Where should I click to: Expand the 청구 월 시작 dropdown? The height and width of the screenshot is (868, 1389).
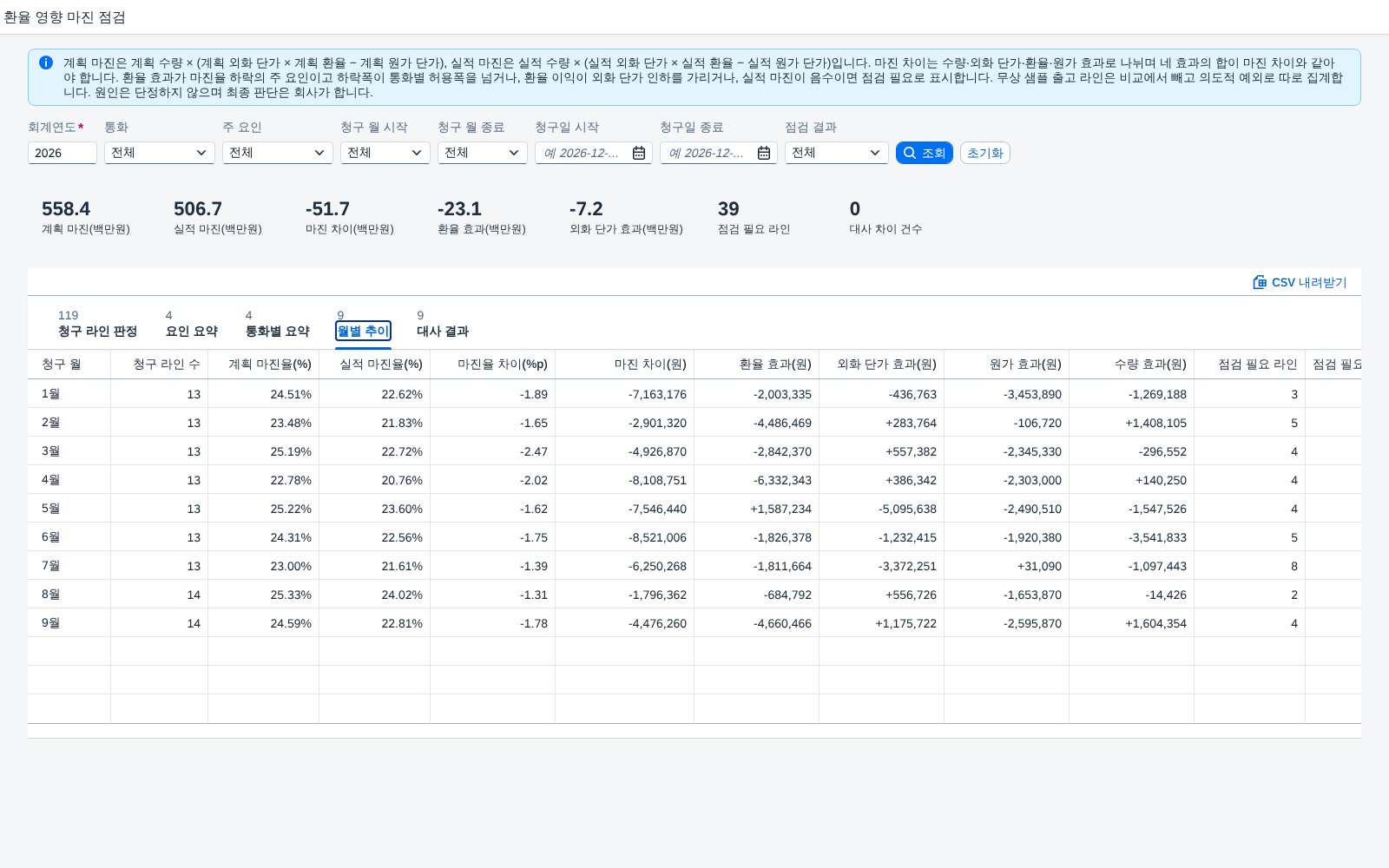(385, 153)
